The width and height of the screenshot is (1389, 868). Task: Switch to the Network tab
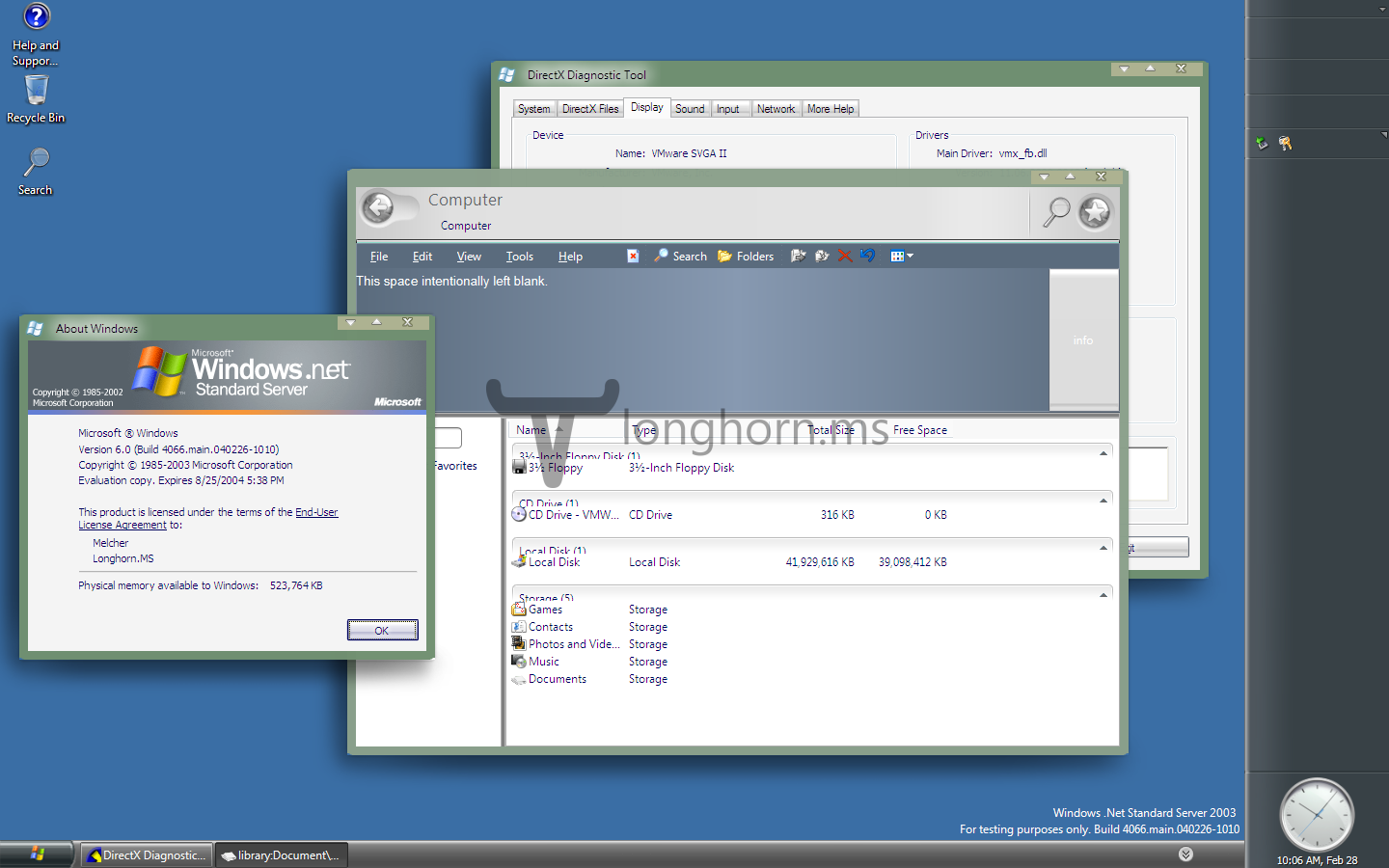tap(776, 109)
